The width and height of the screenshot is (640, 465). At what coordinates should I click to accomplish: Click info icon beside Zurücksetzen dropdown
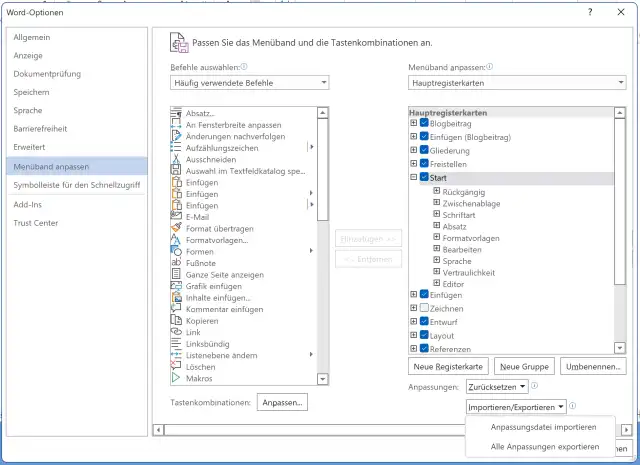tap(534, 385)
